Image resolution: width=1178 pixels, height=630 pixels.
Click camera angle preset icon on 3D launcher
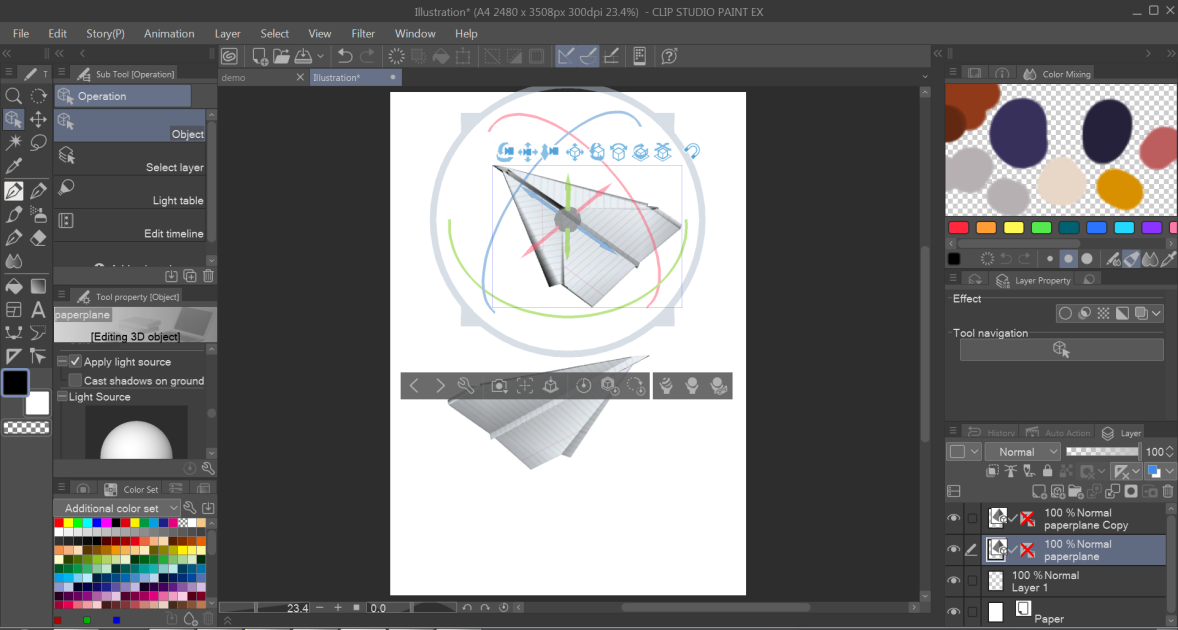click(499, 386)
